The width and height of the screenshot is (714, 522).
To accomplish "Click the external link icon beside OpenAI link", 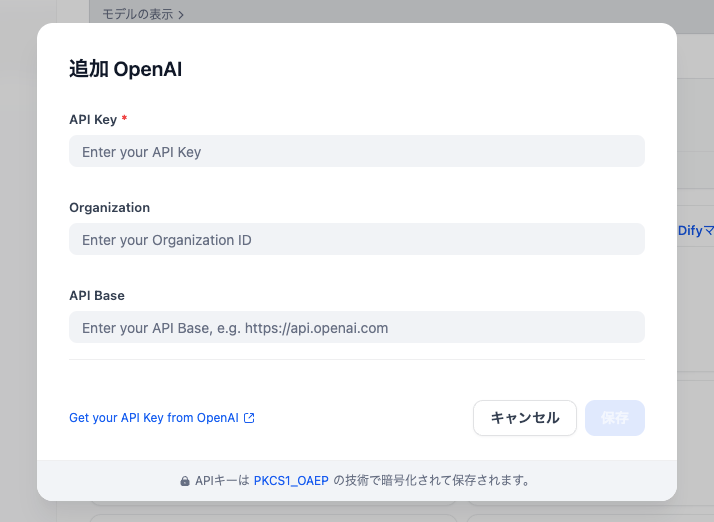I will pyautogui.click(x=249, y=418).
